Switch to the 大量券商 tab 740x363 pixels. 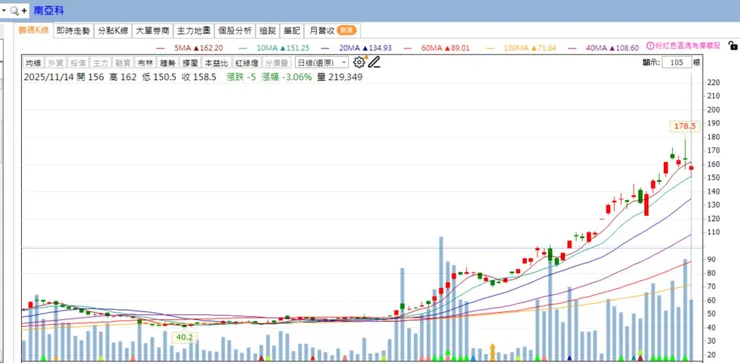[x=152, y=31]
